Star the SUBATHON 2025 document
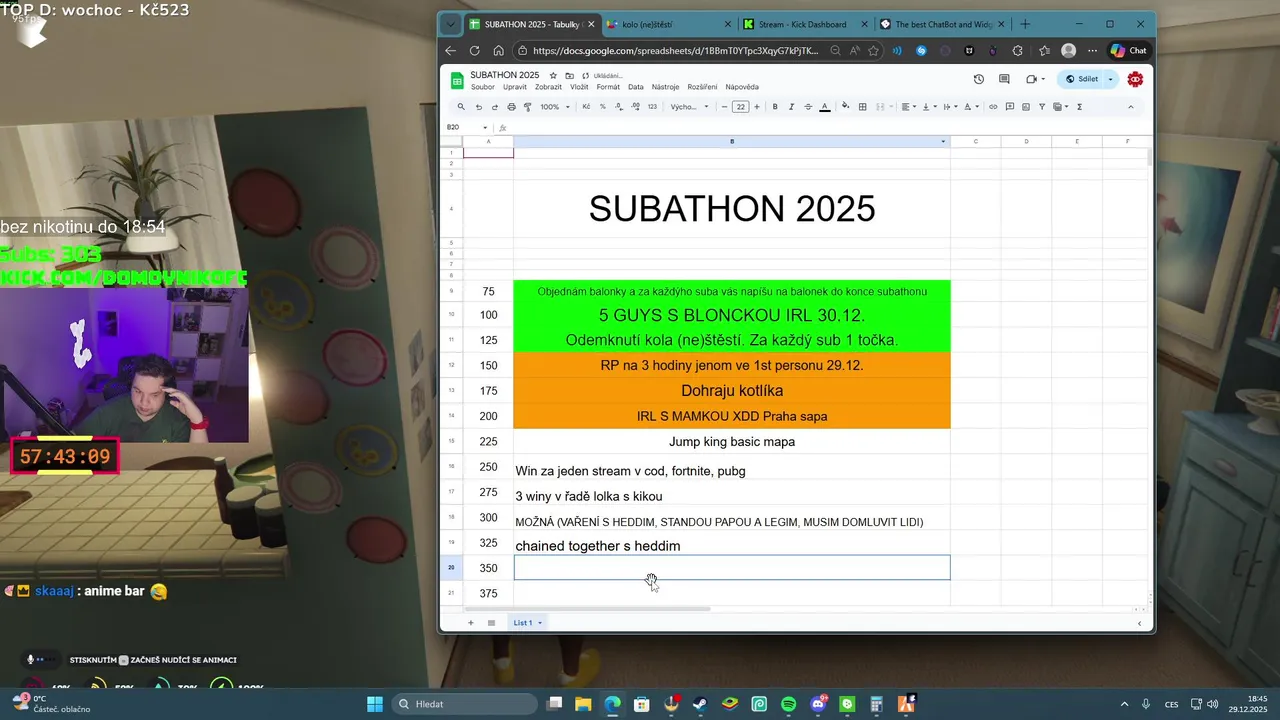Screen dimensions: 1280x720 [x=553, y=75]
